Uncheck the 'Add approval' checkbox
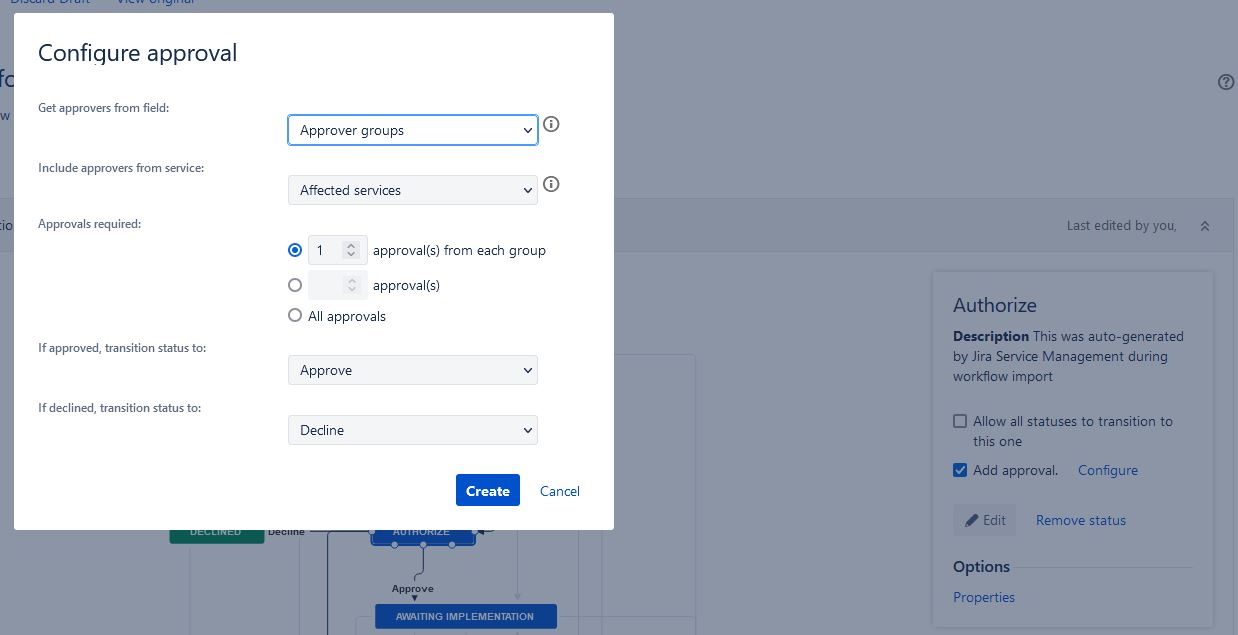 960,470
